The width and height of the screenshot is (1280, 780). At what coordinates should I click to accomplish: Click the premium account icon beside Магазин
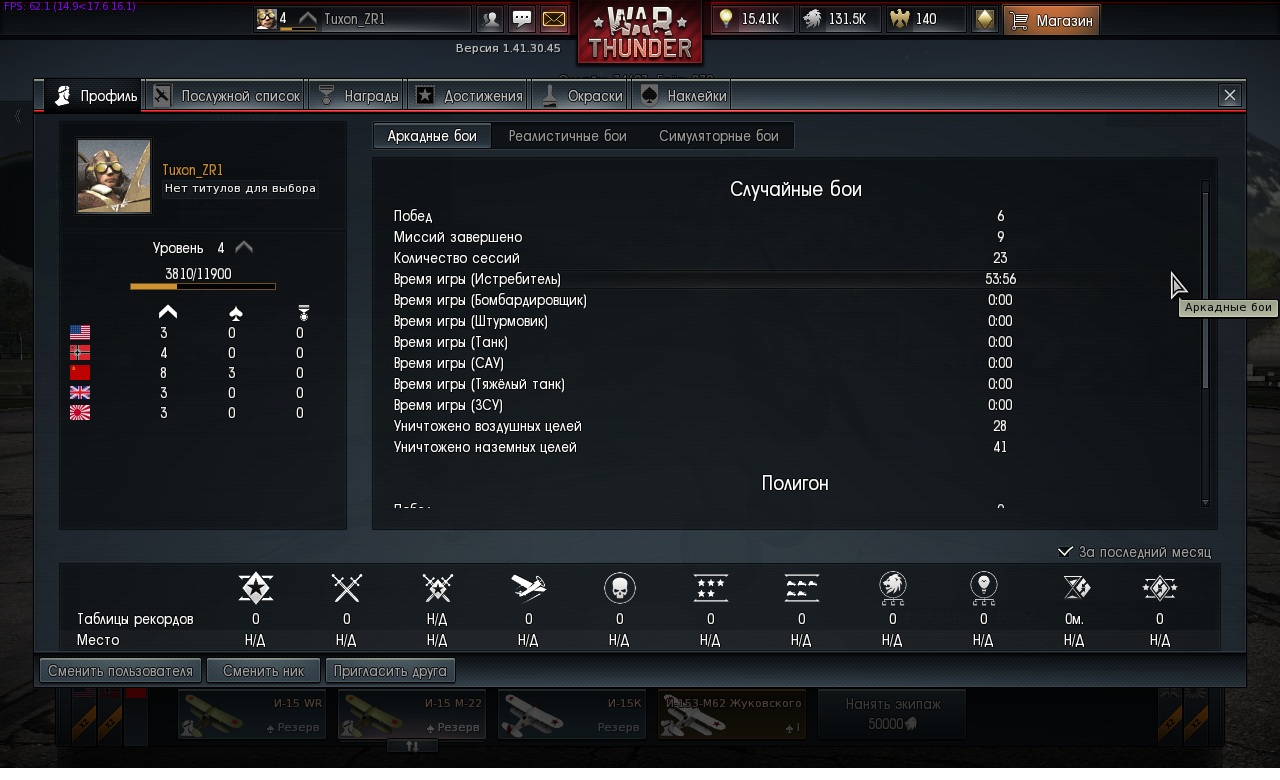click(985, 19)
